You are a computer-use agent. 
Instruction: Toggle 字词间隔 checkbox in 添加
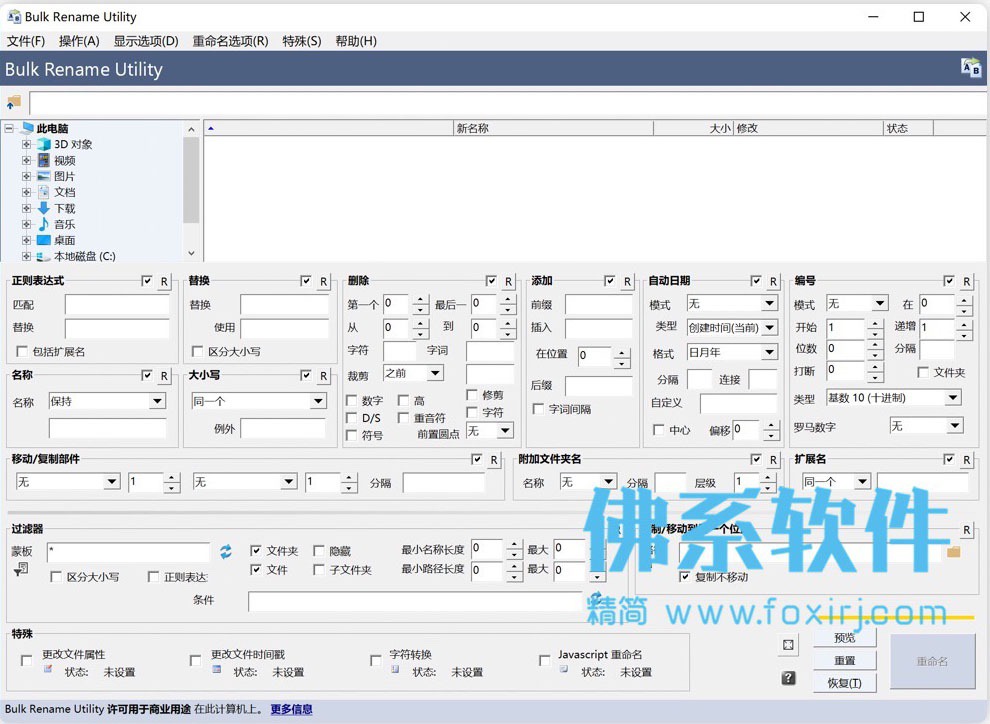click(x=538, y=409)
